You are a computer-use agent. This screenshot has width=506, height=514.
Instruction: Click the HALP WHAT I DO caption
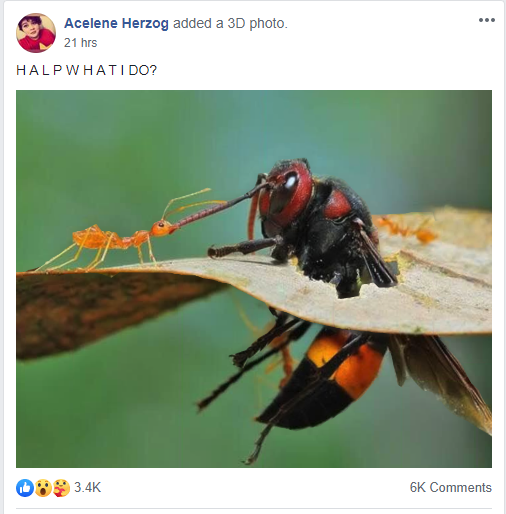86,70
